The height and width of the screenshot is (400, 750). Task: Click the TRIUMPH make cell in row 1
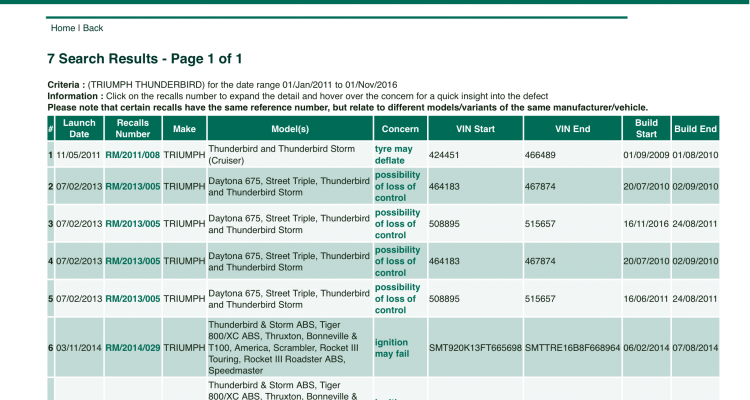(x=184, y=155)
